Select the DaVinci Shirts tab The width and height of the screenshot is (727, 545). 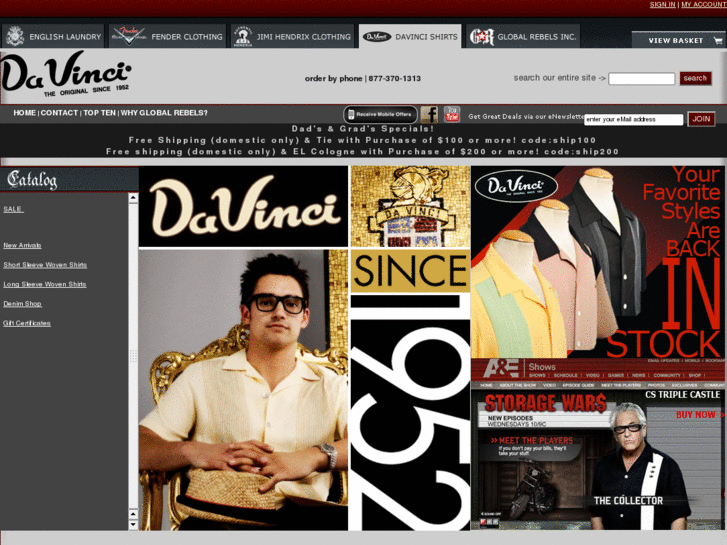click(x=410, y=36)
